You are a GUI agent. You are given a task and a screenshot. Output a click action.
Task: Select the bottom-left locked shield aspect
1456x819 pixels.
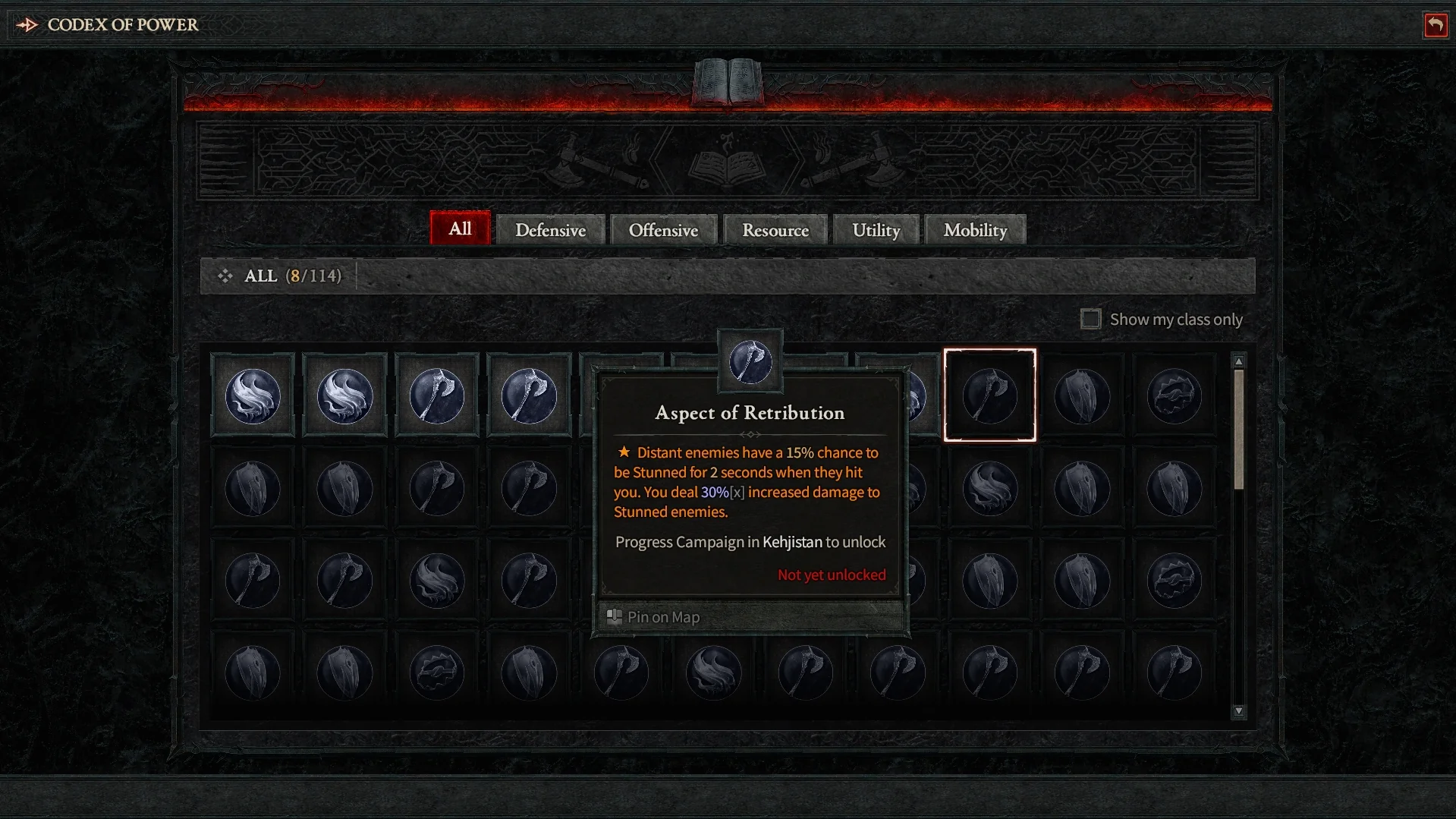pyautogui.click(x=253, y=673)
